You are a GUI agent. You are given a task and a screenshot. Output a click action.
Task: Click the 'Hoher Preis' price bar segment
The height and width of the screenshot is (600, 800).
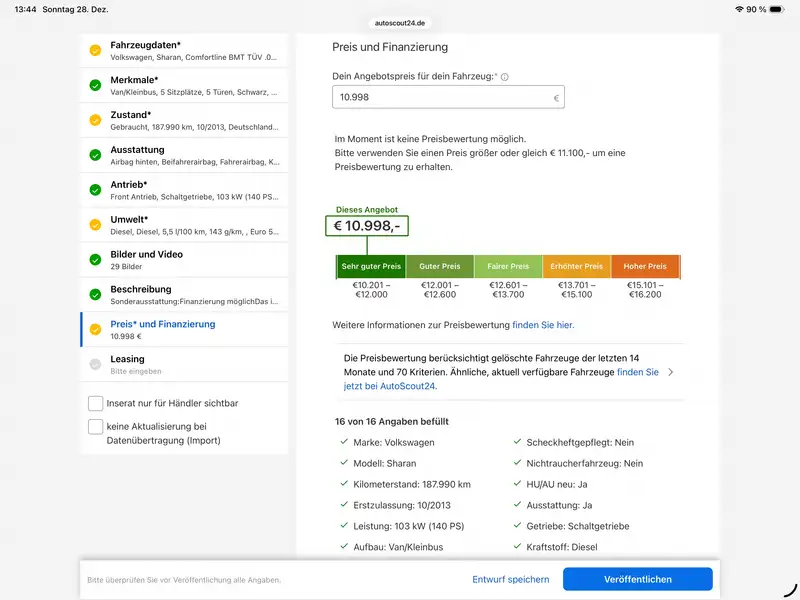(x=645, y=267)
